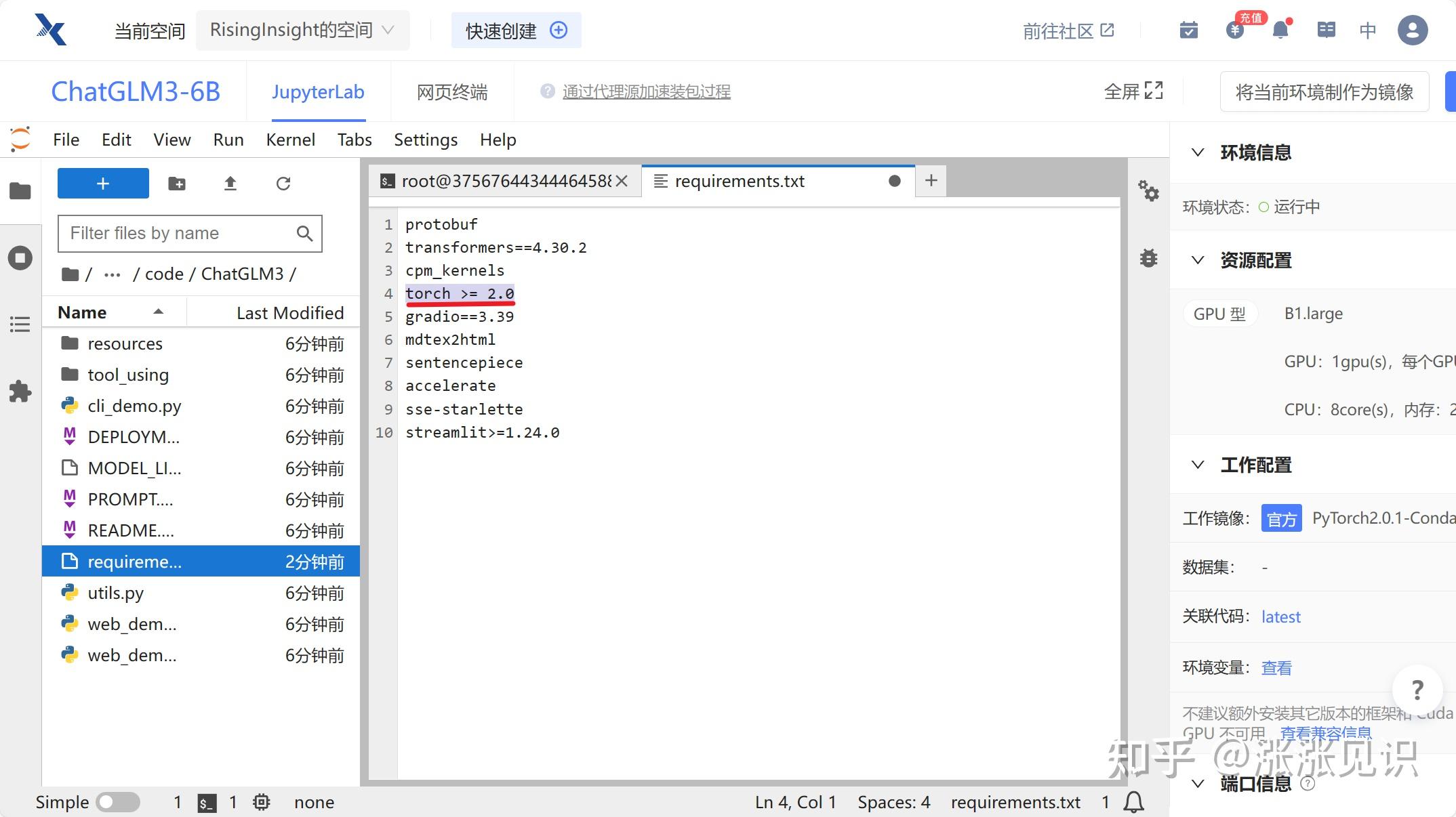This screenshot has width=1456, height=817.
Task: Click the Ln 4, Col 1 indicator
Action: (796, 803)
